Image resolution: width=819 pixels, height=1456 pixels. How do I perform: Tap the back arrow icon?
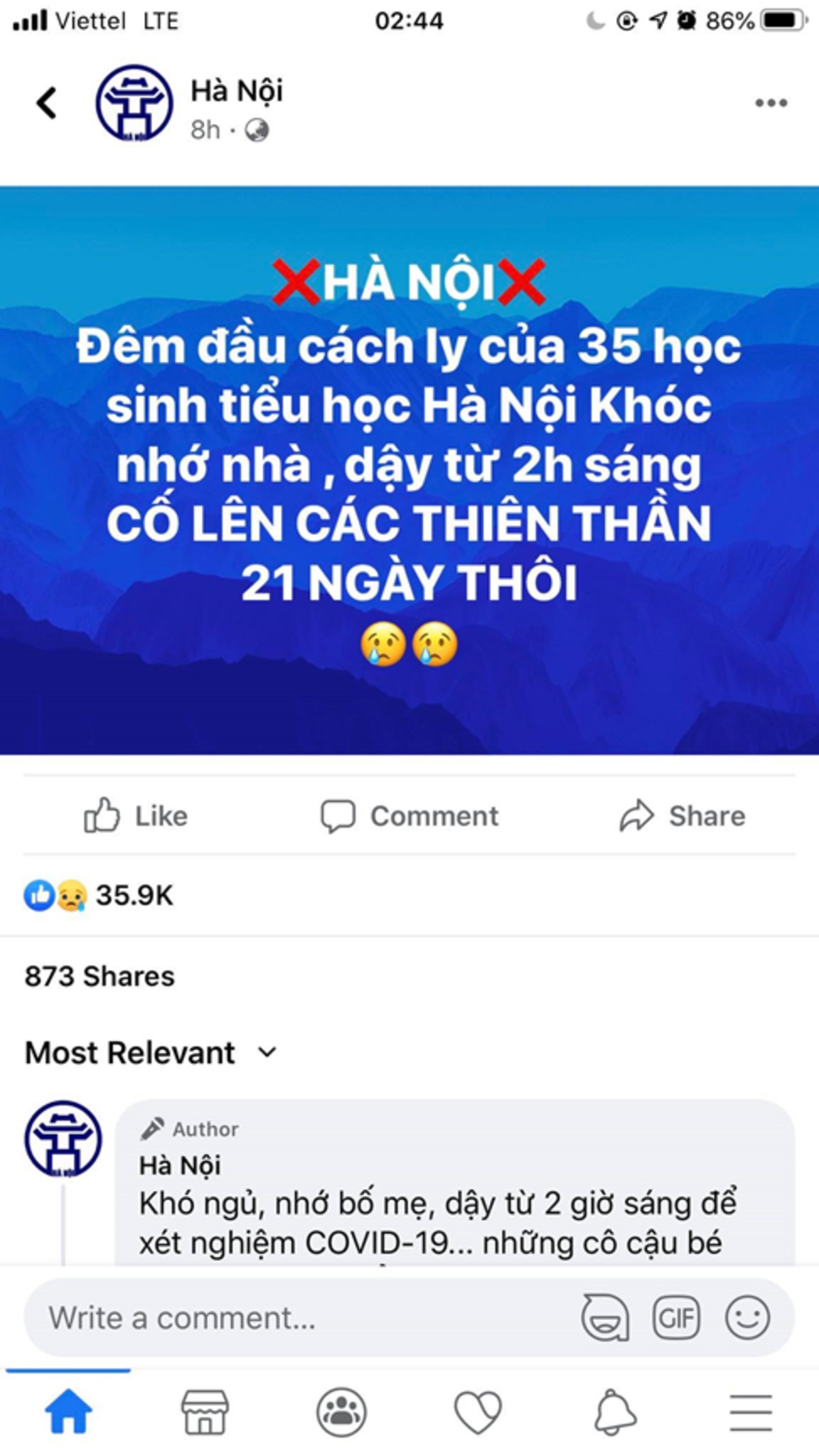click(x=46, y=103)
